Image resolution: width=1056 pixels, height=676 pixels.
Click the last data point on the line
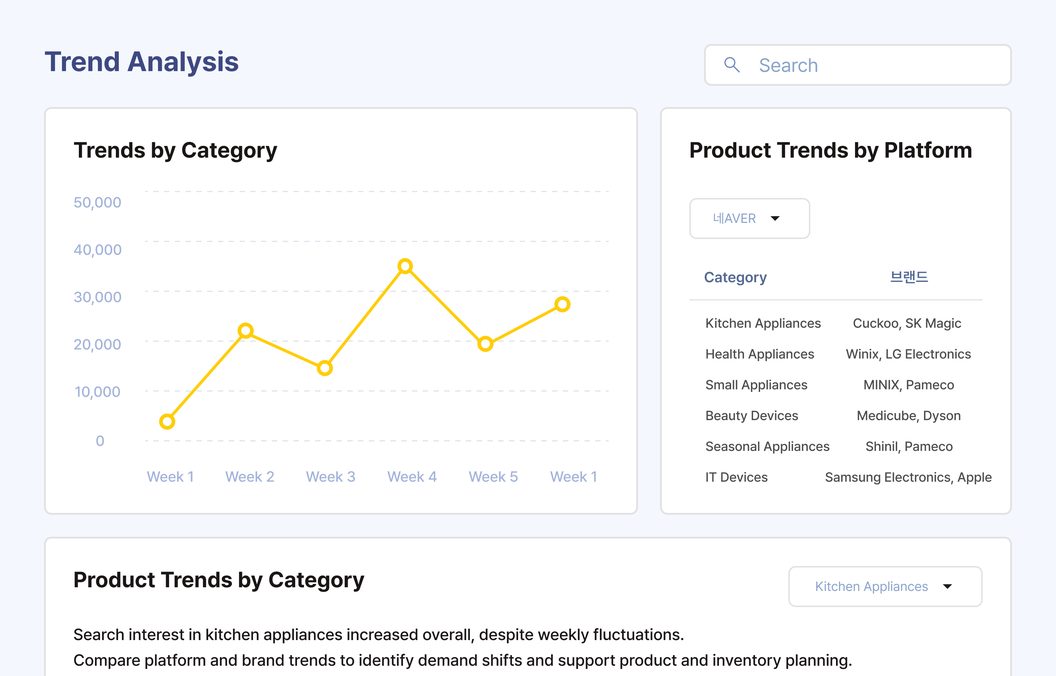pos(562,304)
